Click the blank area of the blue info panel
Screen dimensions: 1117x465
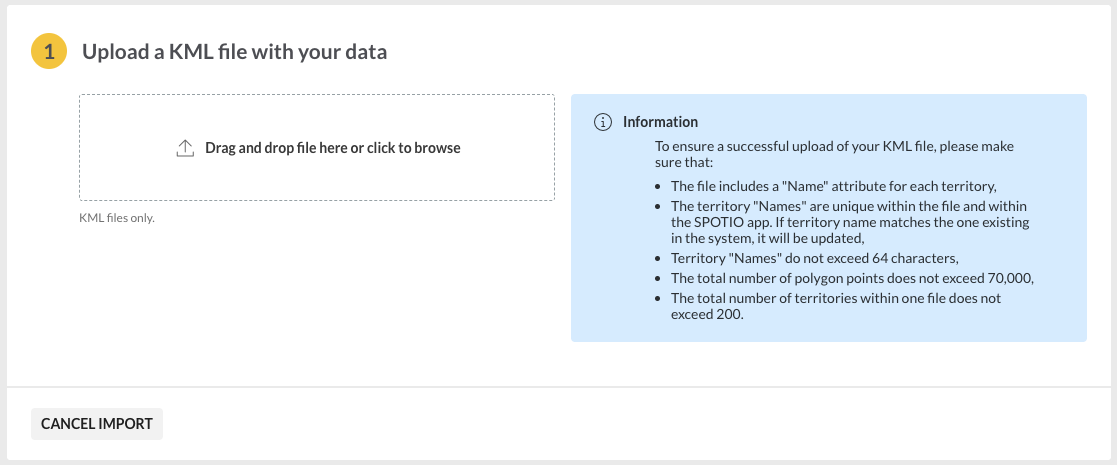click(1060, 214)
